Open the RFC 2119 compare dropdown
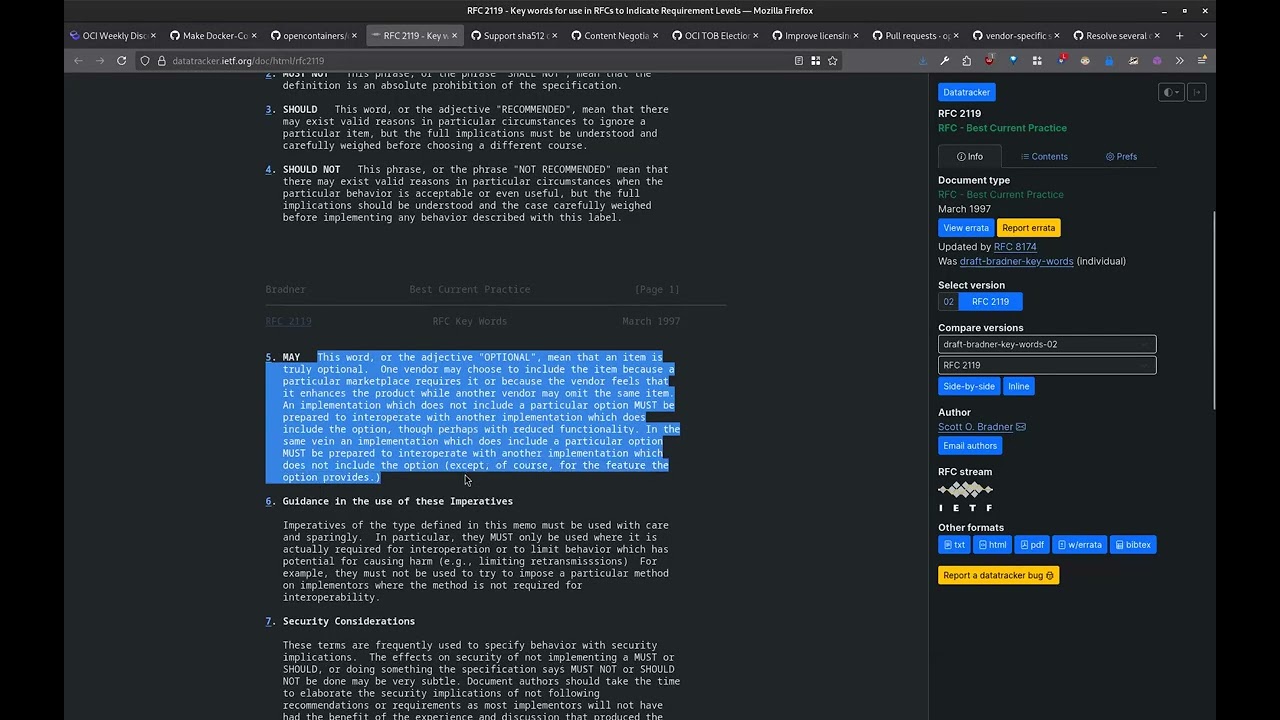1280x720 pixels. (x=1047, y=365)
